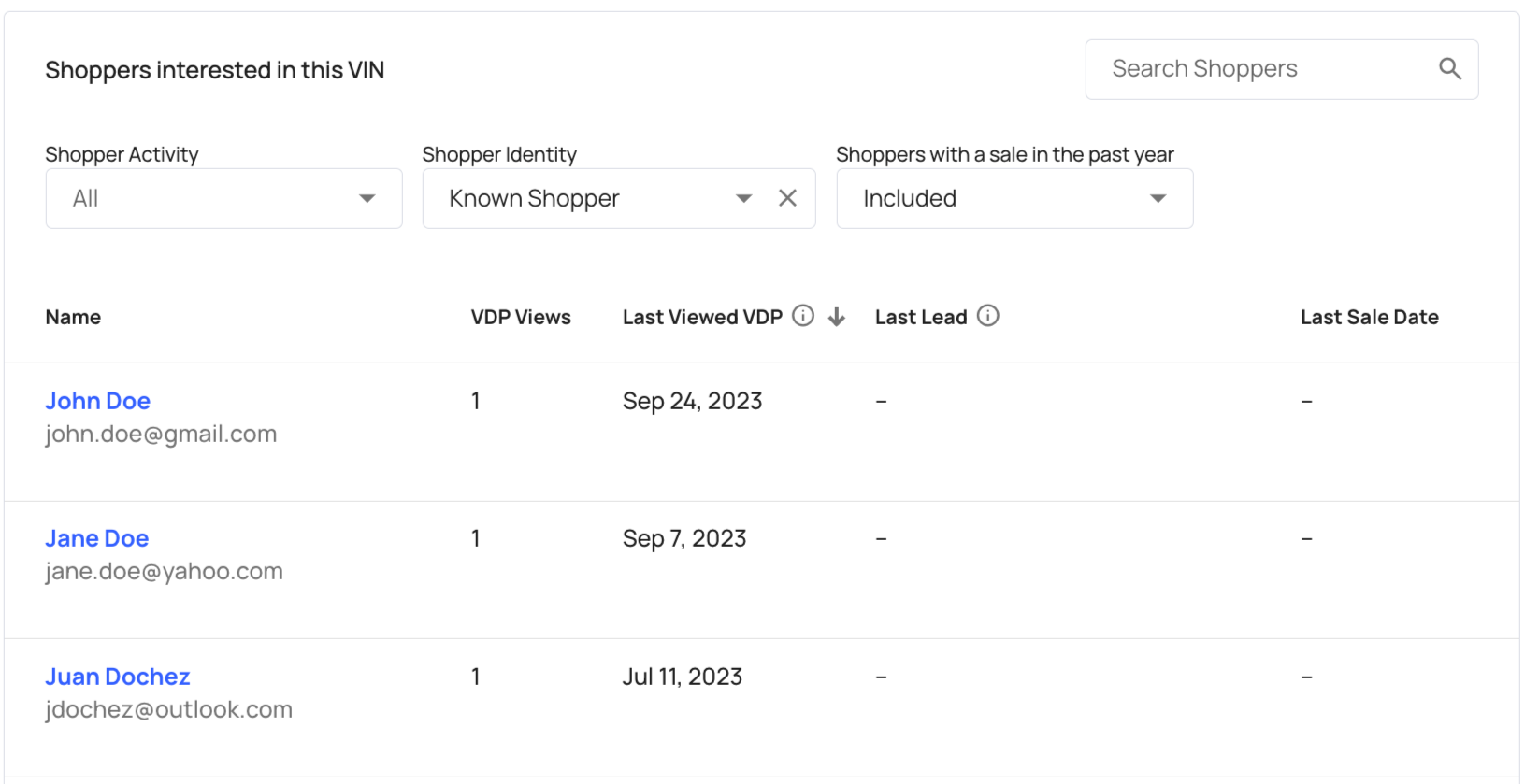The image size is (1539, 784).
Task: Open Last Viewed VDP info tooltip icon
Action: [x=802, y=316]
